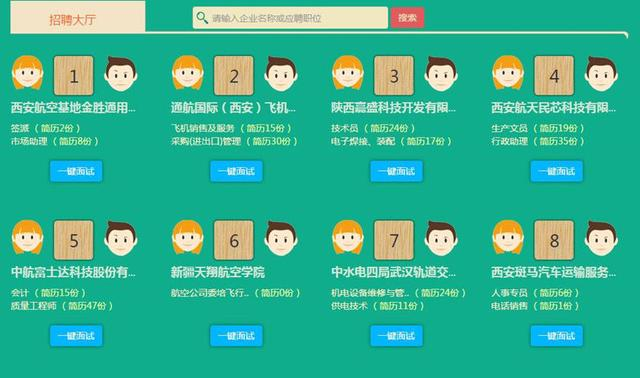Open company 通航国际（西安）飞机...
Viewport: 640px width, 378px height.
pyautogui.click(x=233, y=108)
